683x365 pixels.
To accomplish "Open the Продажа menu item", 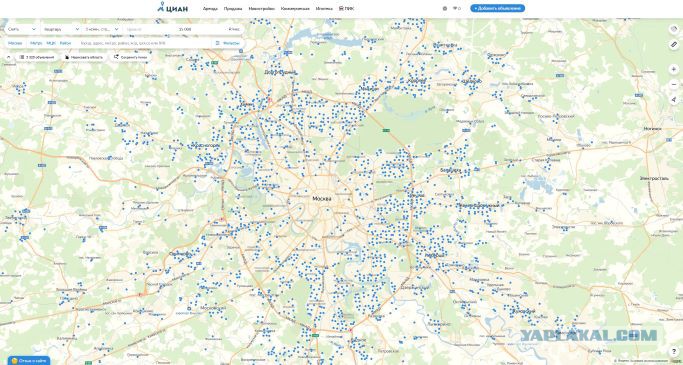I will tap(233, 8).
